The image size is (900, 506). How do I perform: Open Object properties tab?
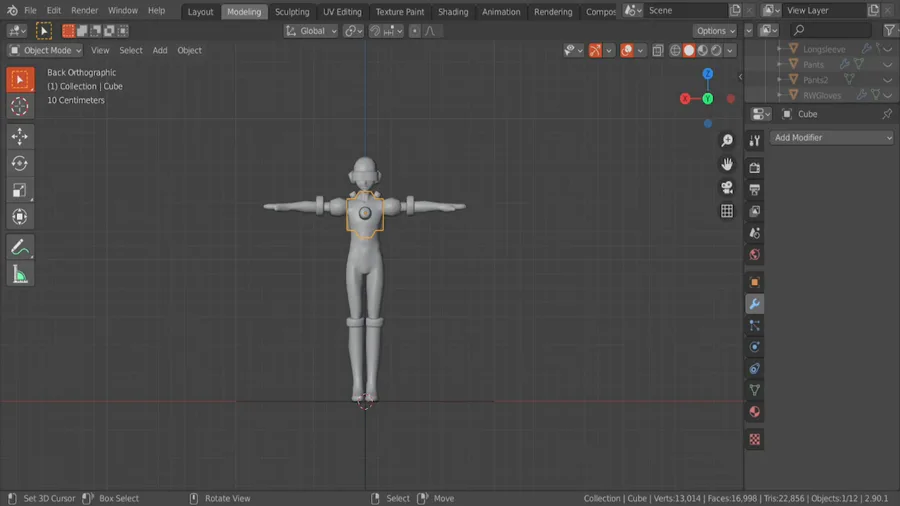[x=755, y=282]
